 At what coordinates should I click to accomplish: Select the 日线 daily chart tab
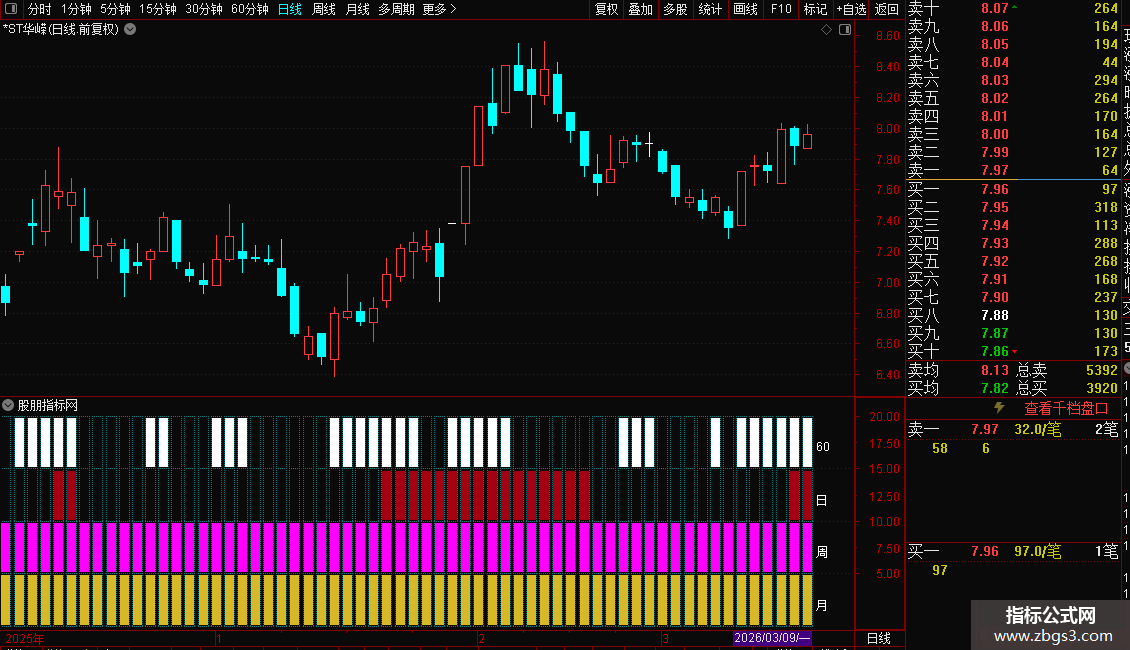290,9
